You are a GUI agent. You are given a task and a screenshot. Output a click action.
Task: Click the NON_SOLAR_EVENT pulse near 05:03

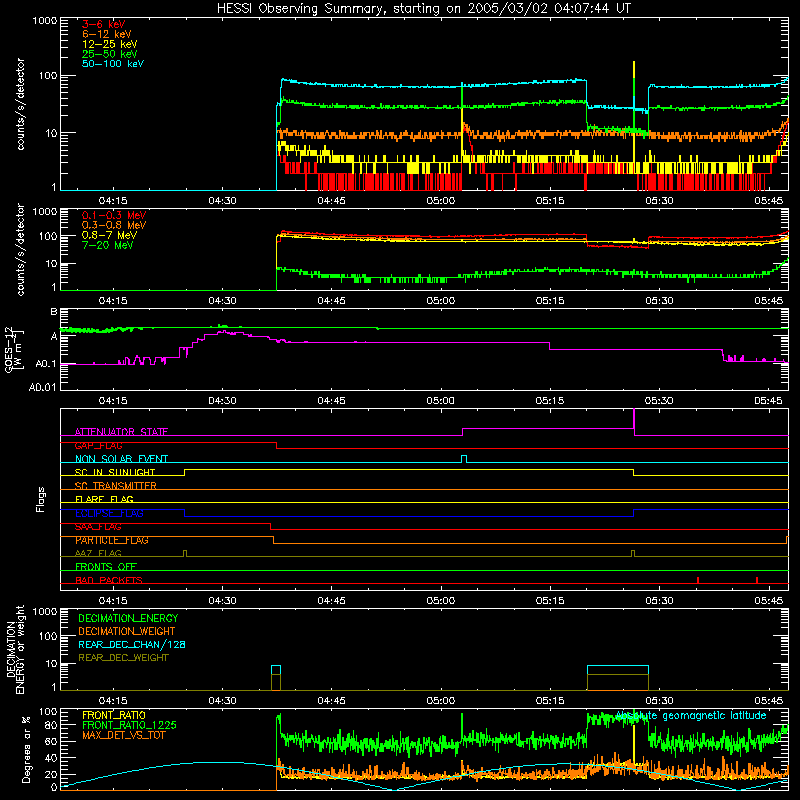(x=464, y=459)
